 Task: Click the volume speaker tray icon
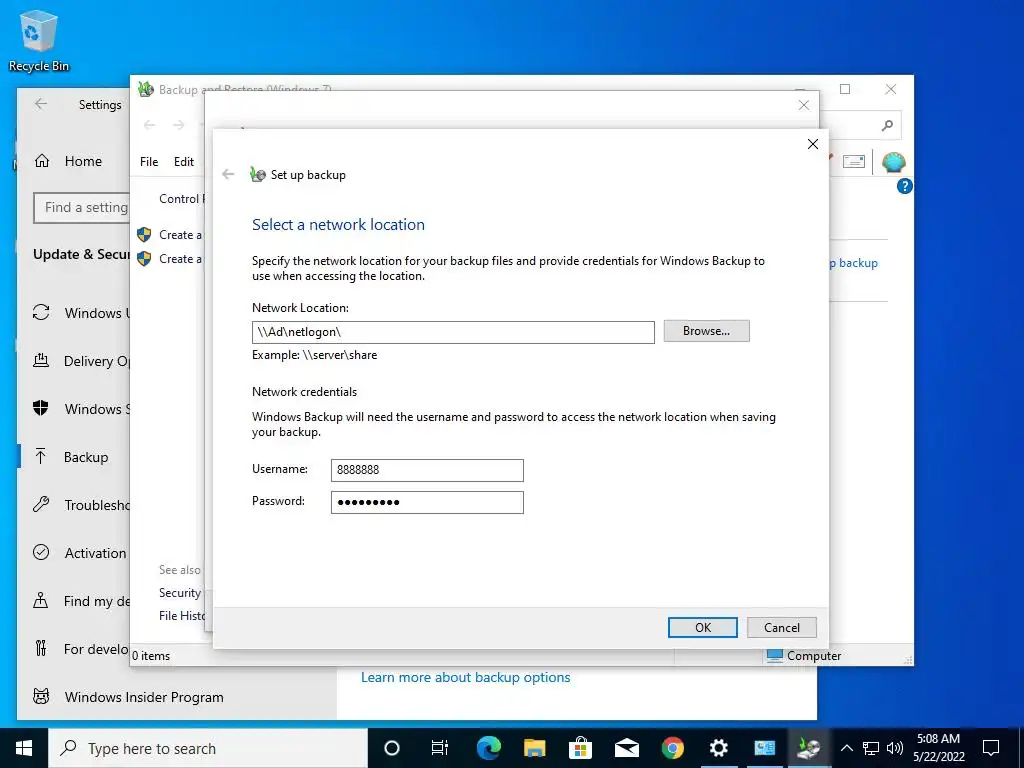[x=895, y=748]
